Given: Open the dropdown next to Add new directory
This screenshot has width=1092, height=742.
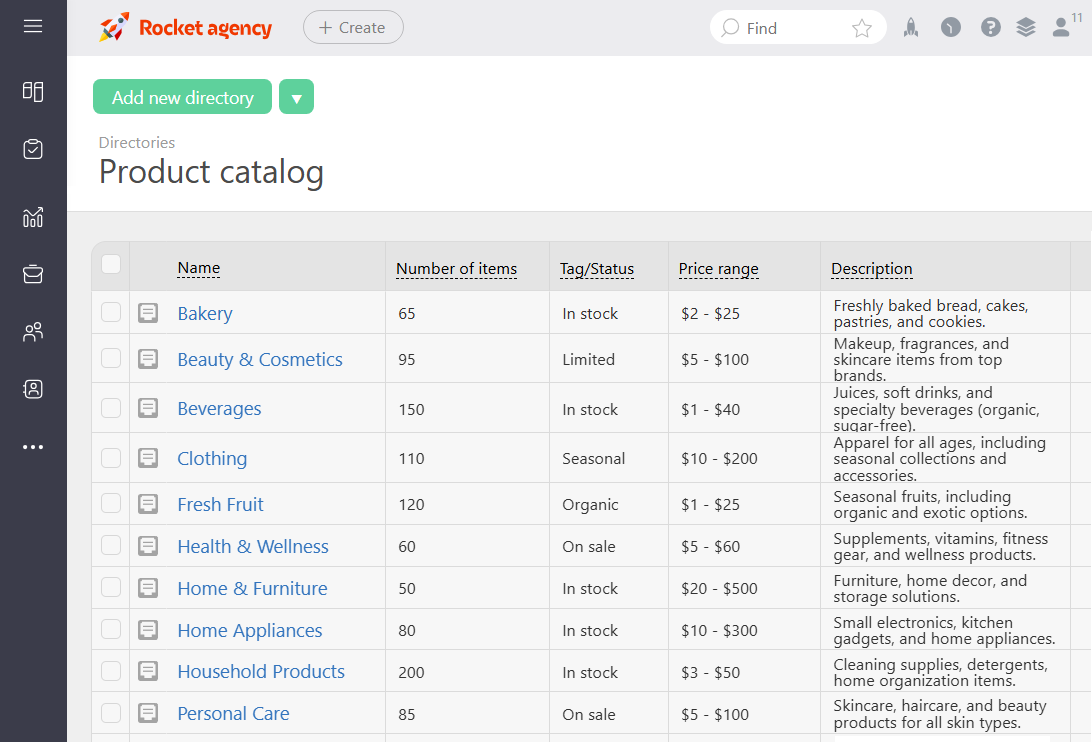Looking at the screenshot, I should point(296,97).
